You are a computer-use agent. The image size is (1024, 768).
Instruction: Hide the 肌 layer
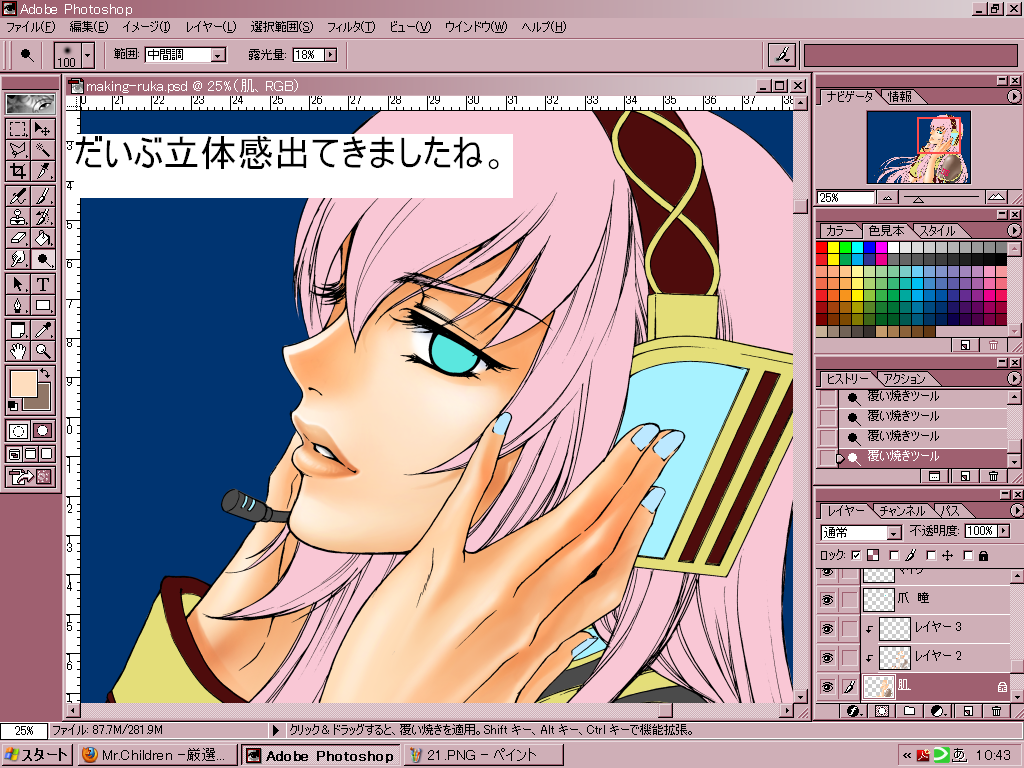point(827,687)
